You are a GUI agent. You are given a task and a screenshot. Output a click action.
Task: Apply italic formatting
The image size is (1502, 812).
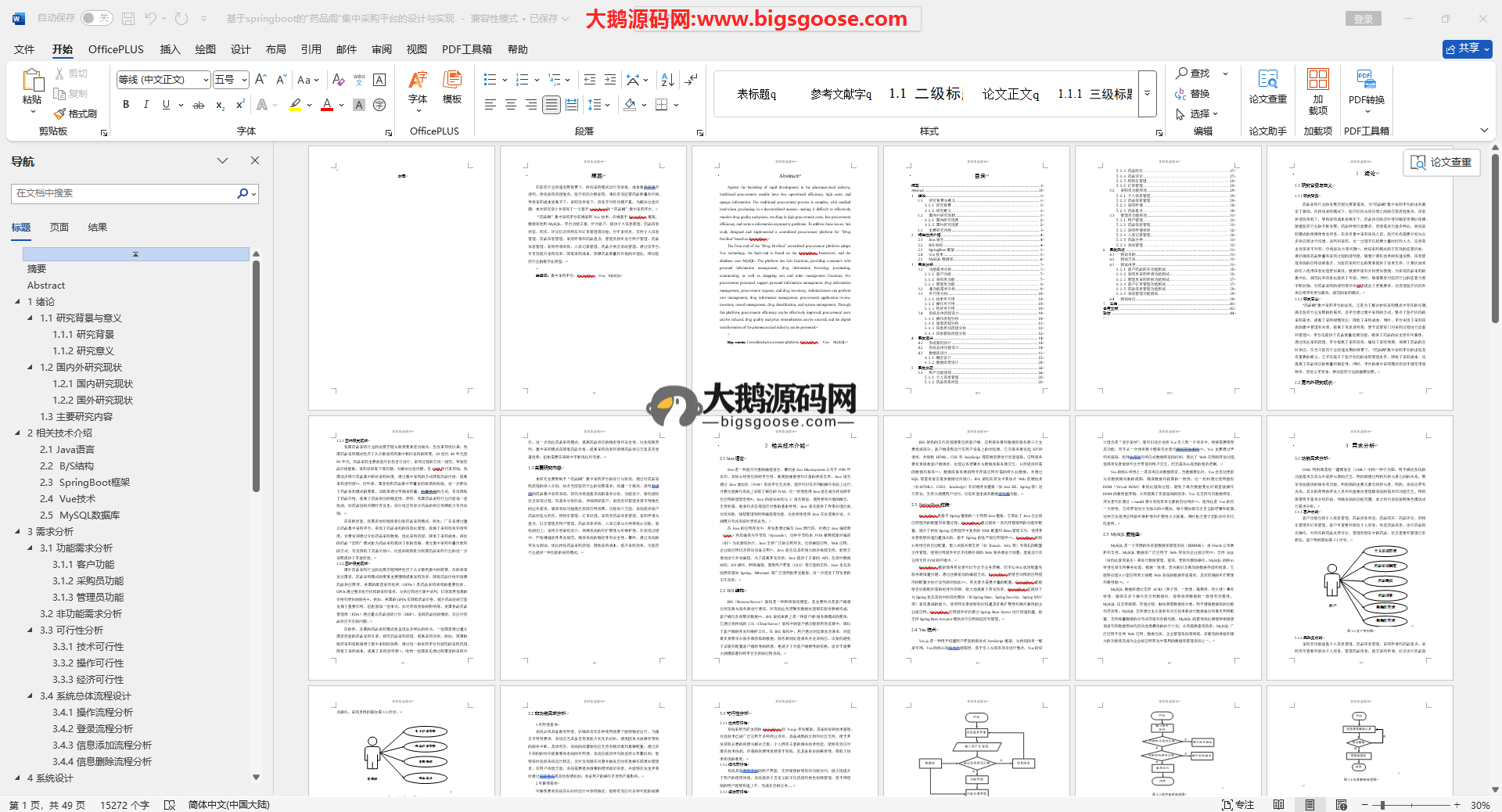click(x=146, y=105)
